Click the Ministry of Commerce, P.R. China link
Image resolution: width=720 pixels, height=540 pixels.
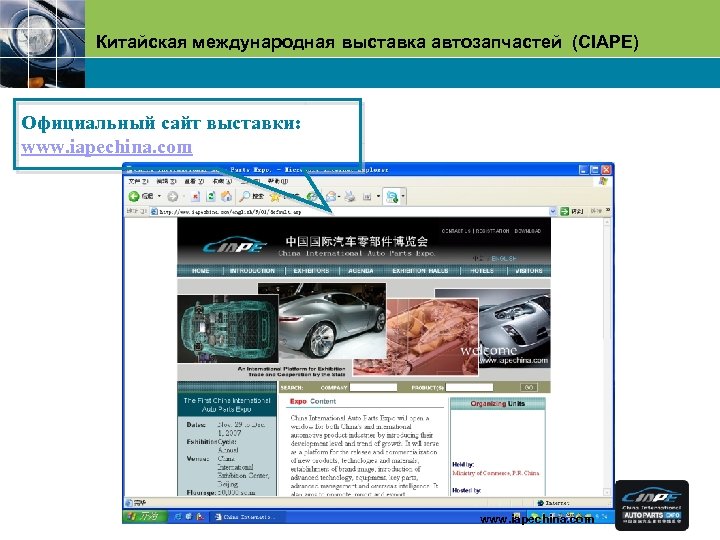(x=496, y=473)
